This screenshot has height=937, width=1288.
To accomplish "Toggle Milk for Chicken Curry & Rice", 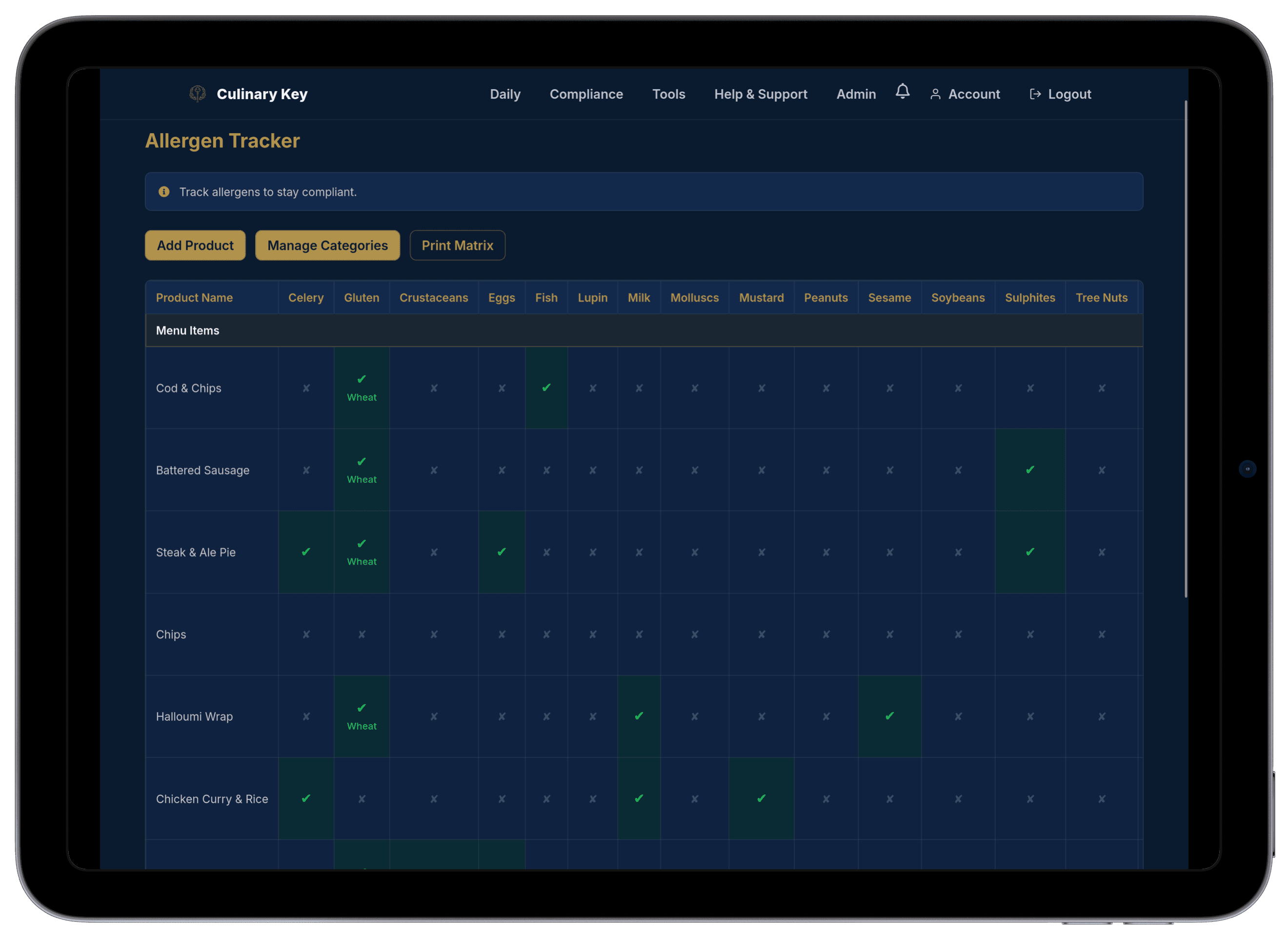I will pyautogui.click(x=639, y=799).
